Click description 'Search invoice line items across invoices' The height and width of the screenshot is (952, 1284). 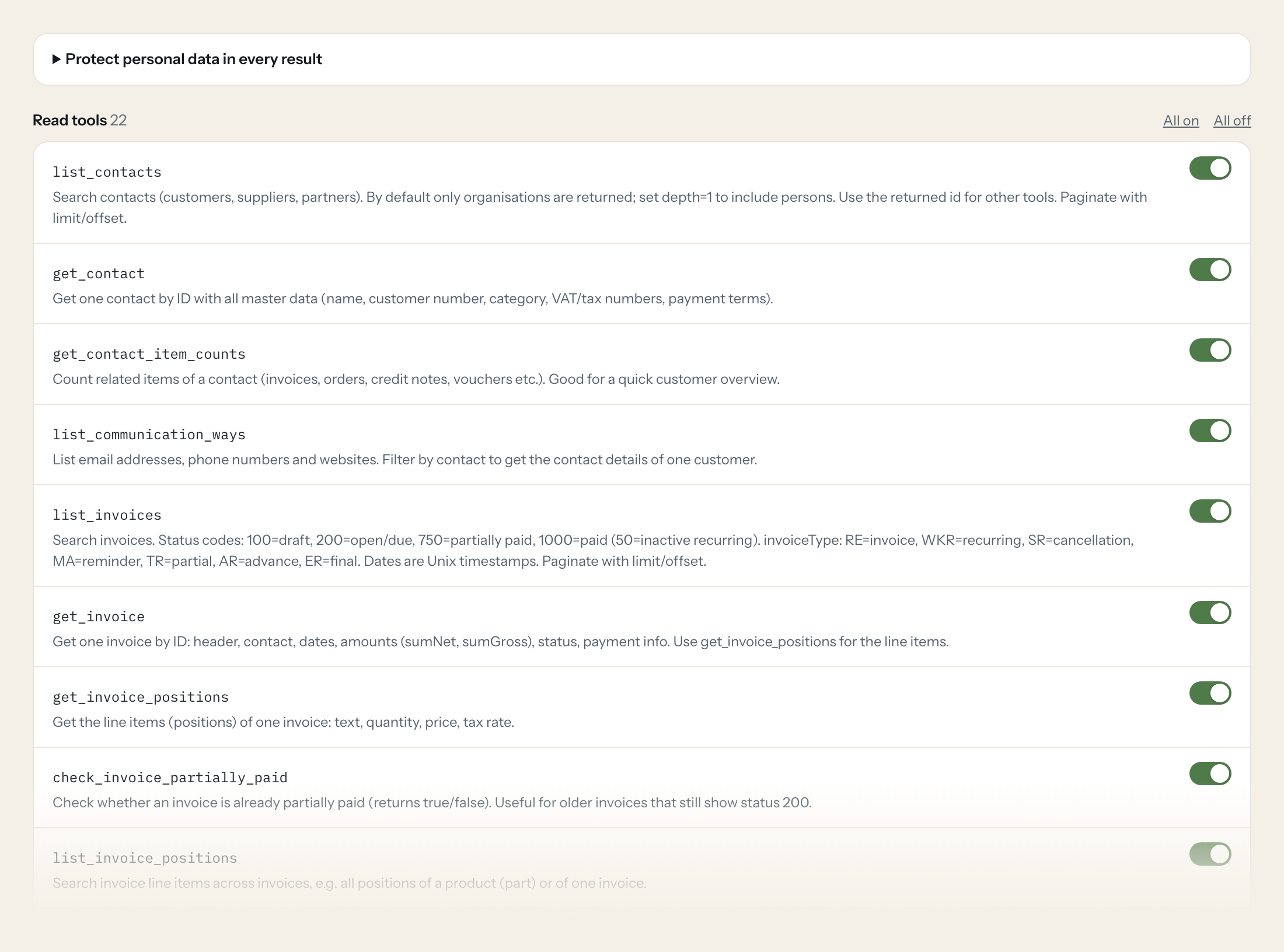click(x=350, y=883)
